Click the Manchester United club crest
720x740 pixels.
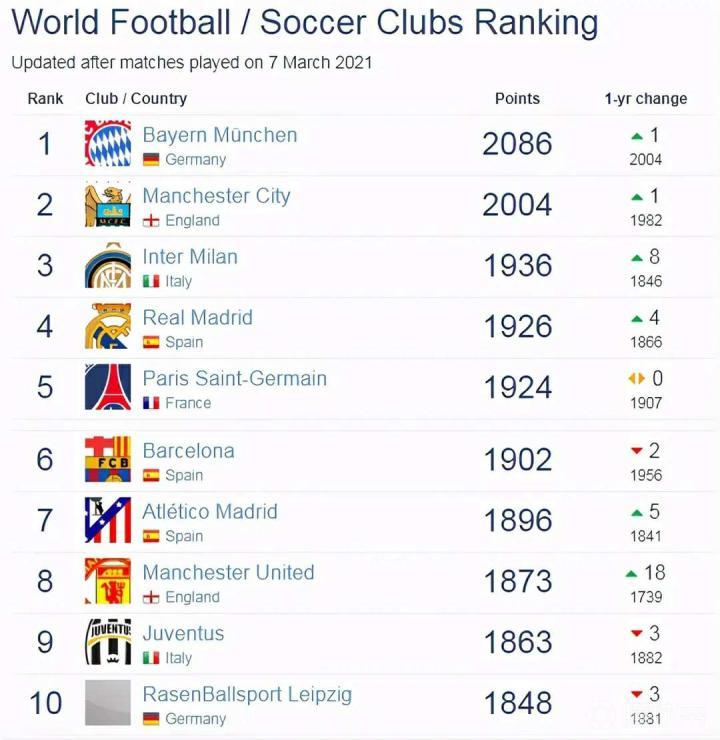point(108,582)
